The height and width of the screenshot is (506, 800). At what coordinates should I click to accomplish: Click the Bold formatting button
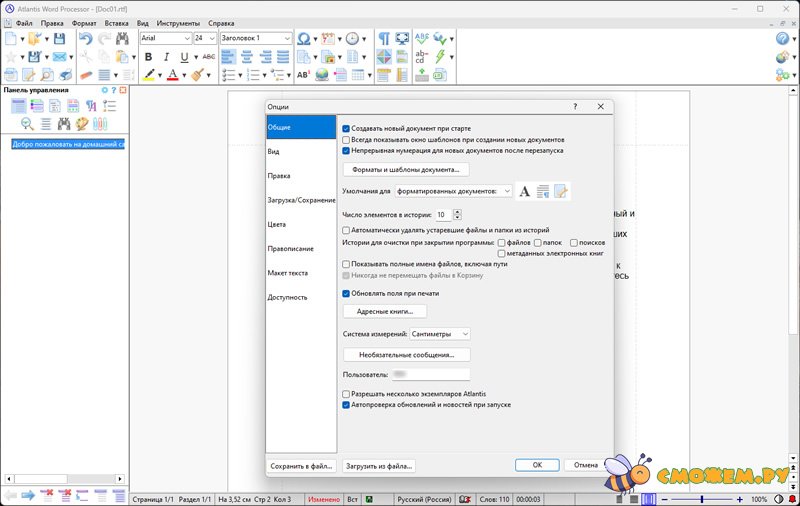point(148,57)
